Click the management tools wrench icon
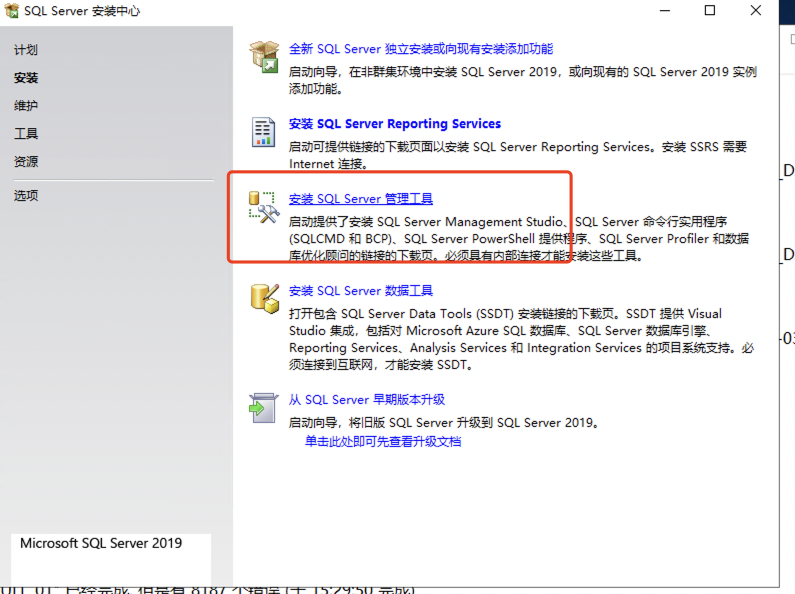The height and width of the screenshot is (594, 795). pyautogui.click(x=263, y=207)
